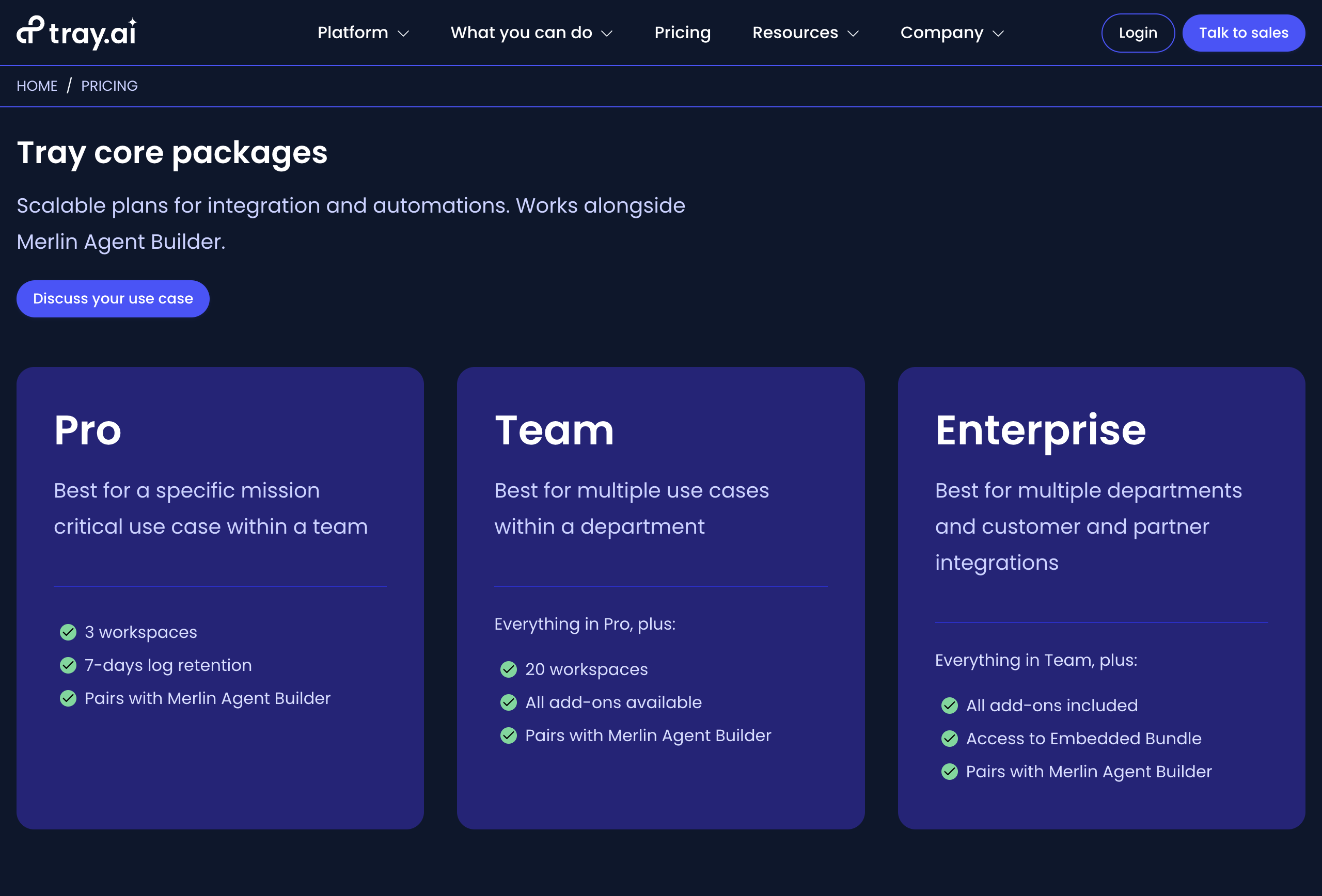Click checkmark icon beside 20 workspaces
The height and width of the screenshot is (896, 1322).
[509, 669]
